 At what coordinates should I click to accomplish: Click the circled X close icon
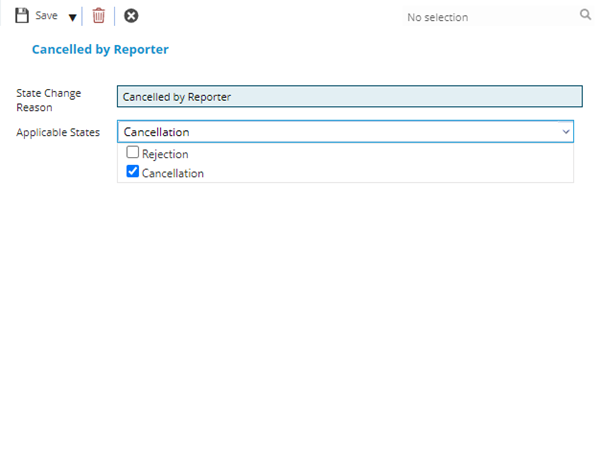click(x=131, y=16)
